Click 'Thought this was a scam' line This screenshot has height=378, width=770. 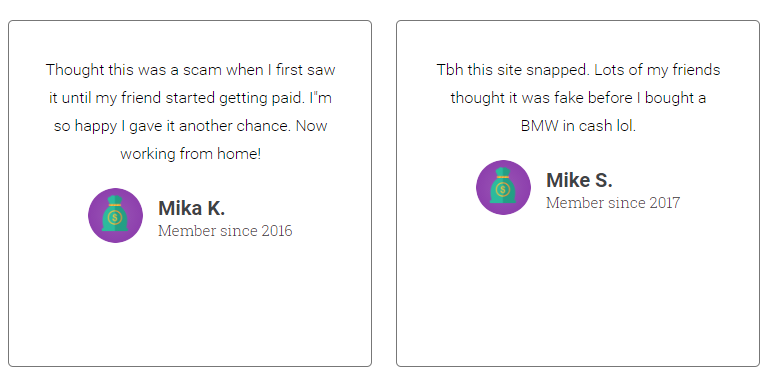tap(191, 70)
